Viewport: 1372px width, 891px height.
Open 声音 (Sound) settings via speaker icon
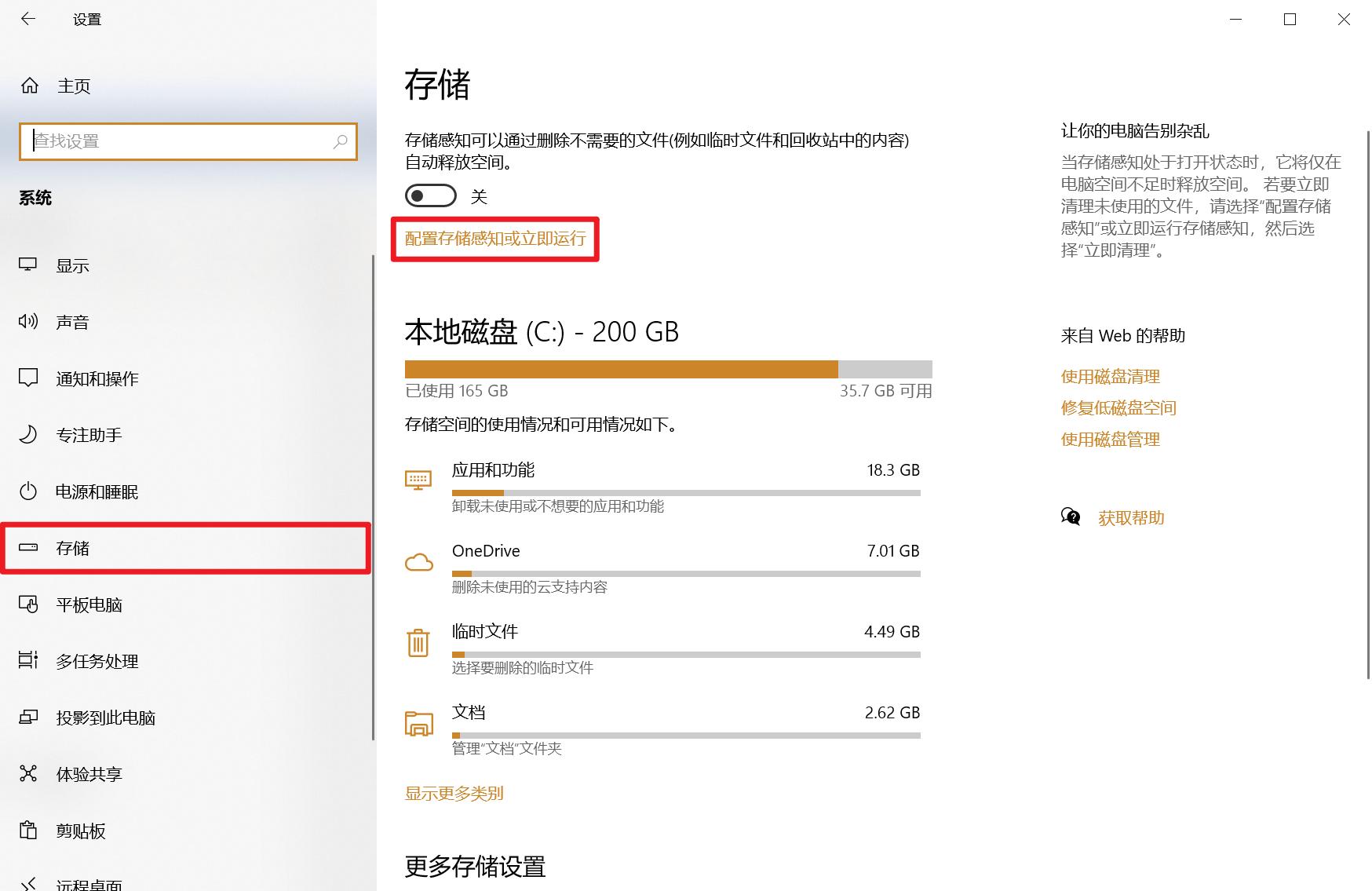click(28, 322)
